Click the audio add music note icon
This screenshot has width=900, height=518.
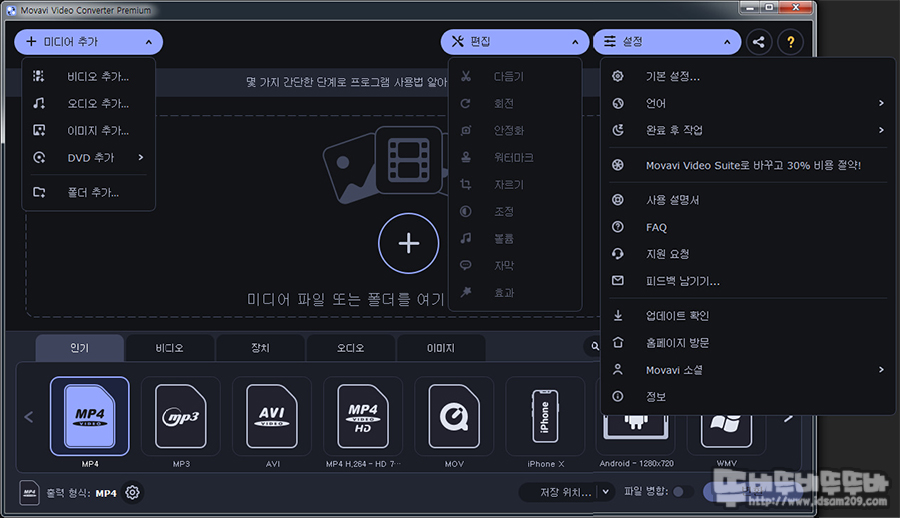pos(38,103)
